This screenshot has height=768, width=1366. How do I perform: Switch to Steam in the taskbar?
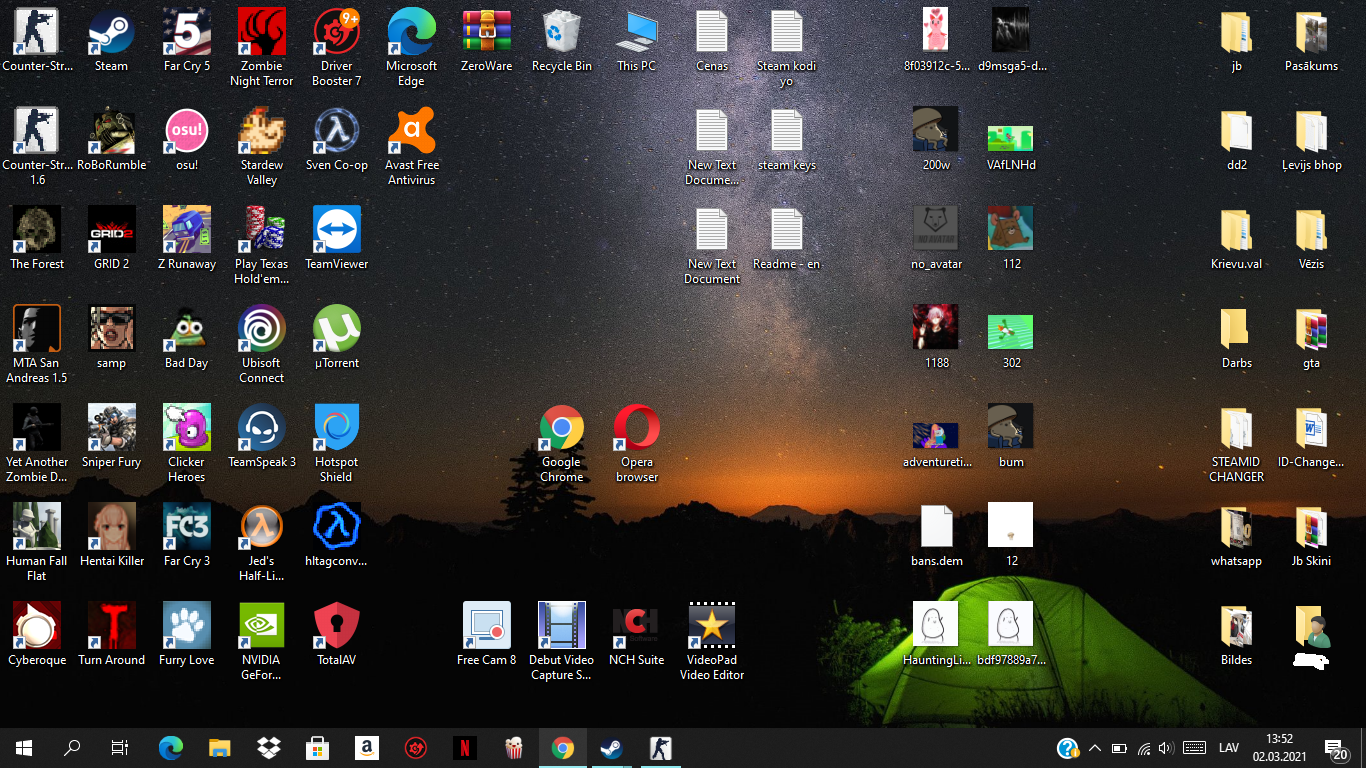pyautogui.click(x=611, y=747)
